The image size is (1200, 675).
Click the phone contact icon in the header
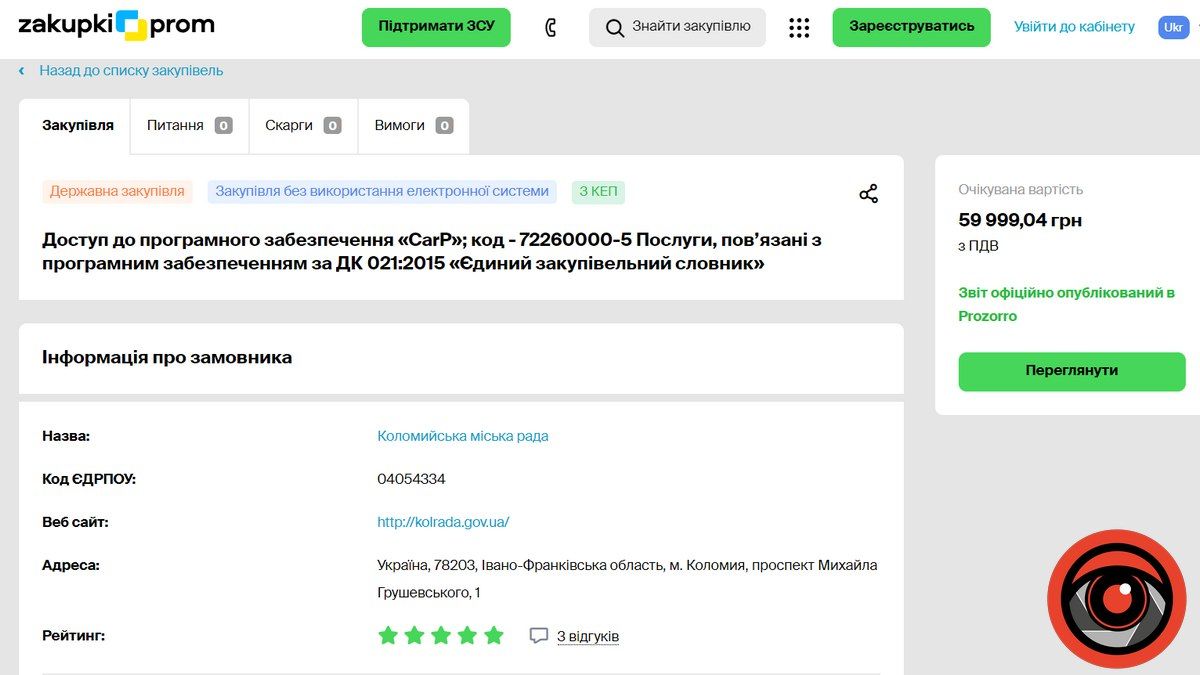pos(551,27)
